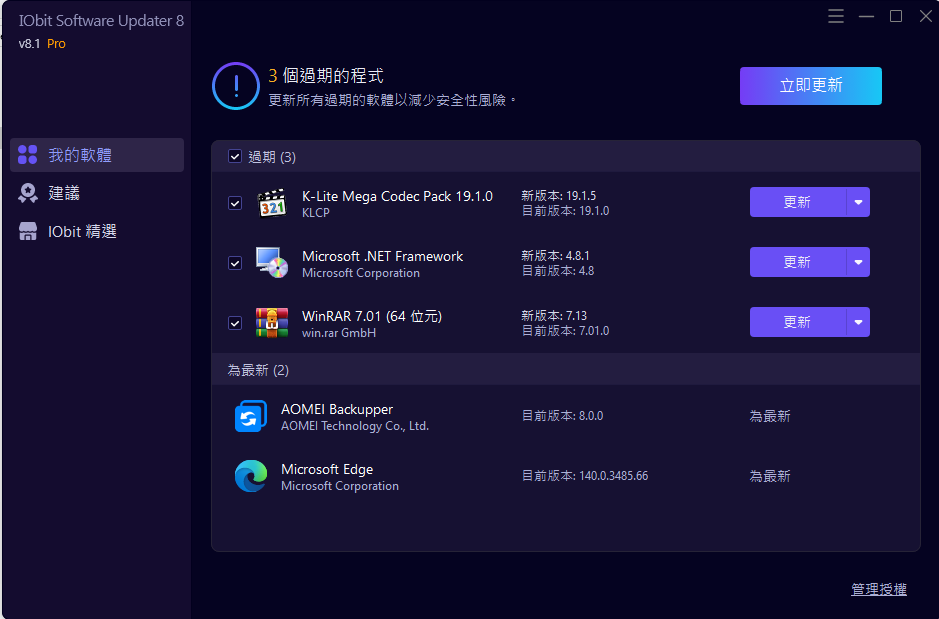Screen dimensions: 939x619
Task: Click the AOMEI Backupper icon
Action: (251, 416)
